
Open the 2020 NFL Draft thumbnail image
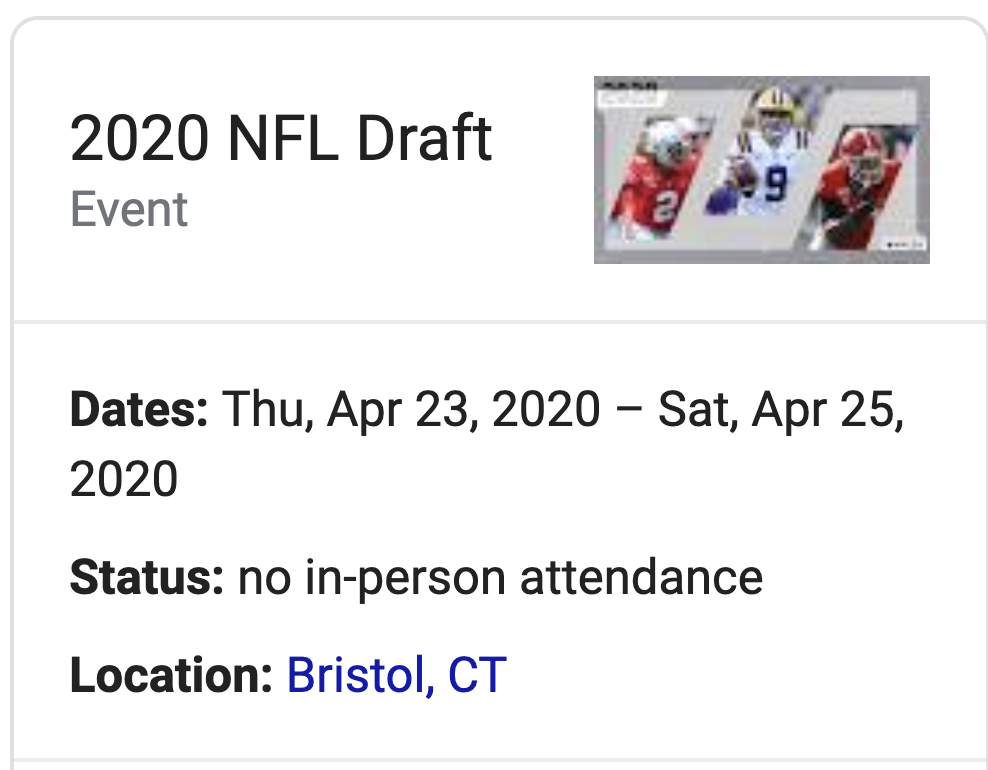click(x=761, y=170)
